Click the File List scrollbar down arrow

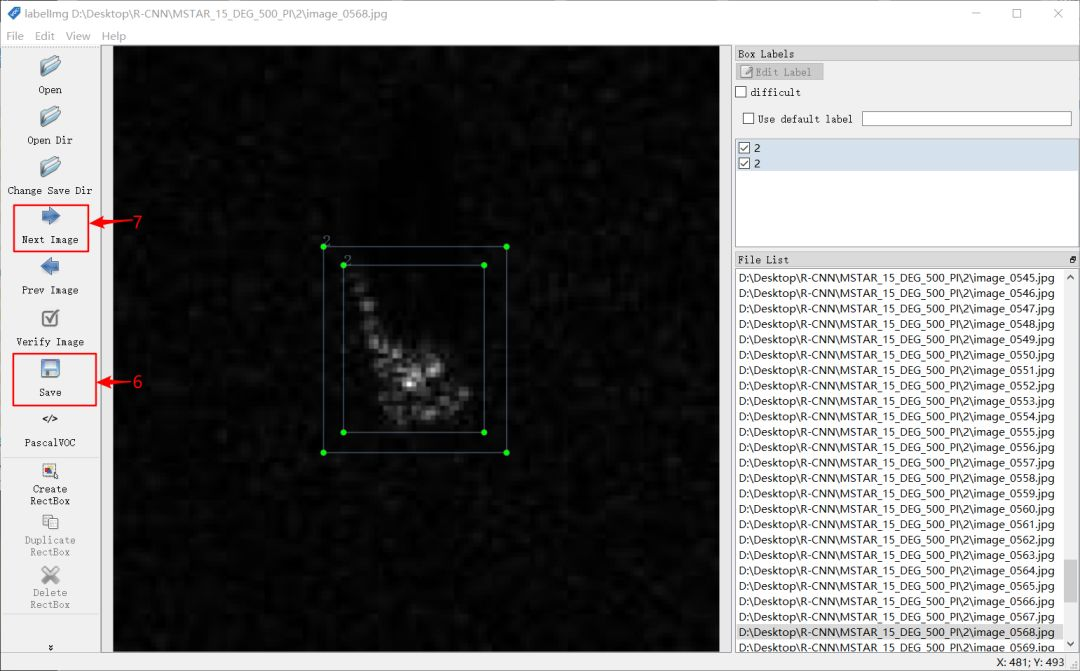click(1070, 644)
